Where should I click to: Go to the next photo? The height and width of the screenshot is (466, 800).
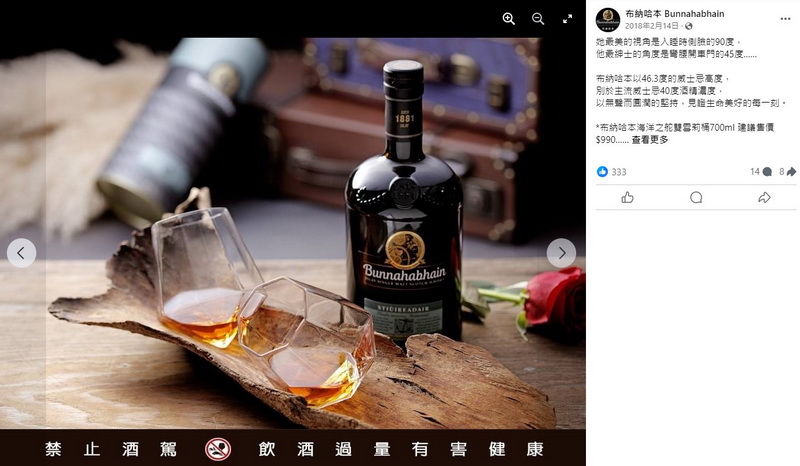tap(561, 253)
